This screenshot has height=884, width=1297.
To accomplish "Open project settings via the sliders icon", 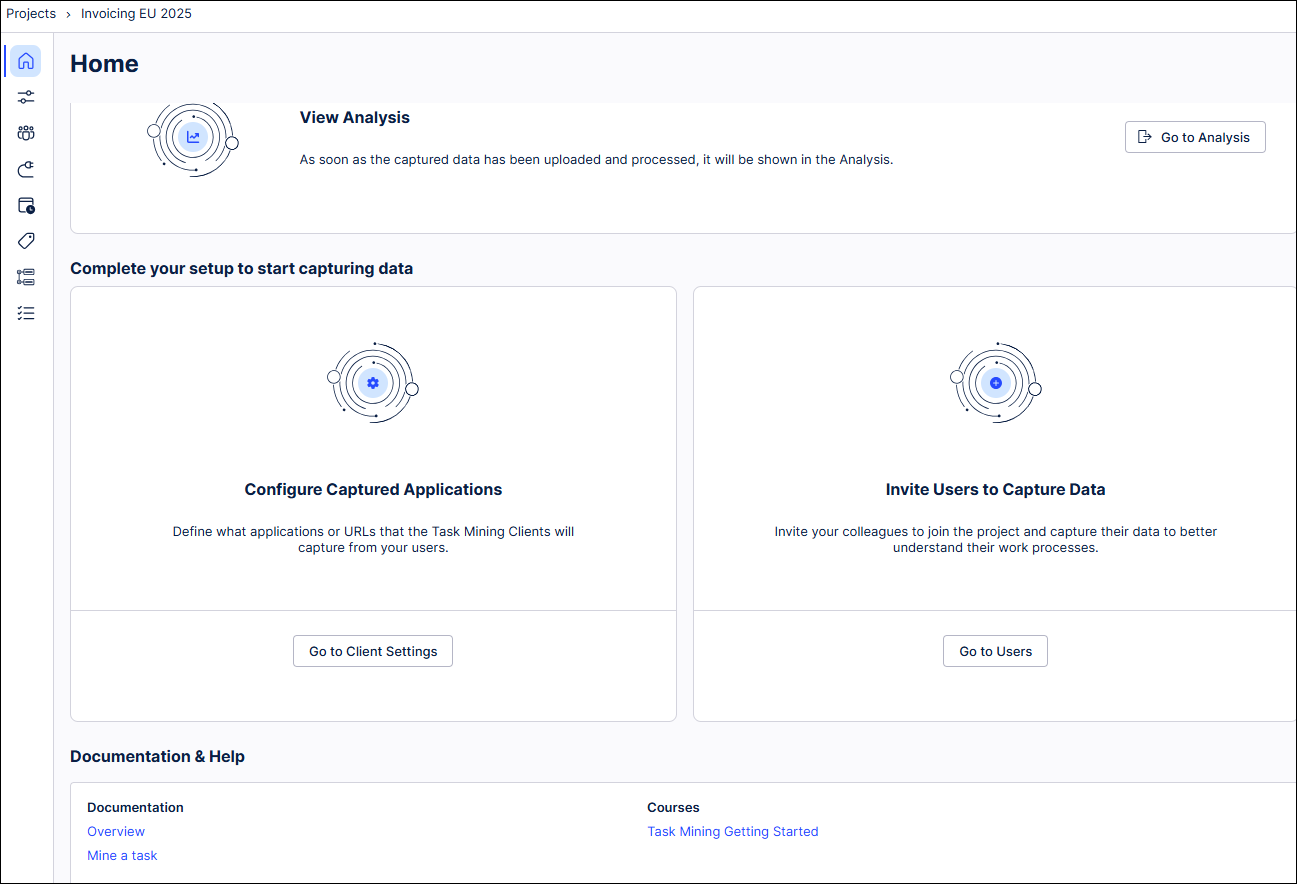I will tap(25, 97).
